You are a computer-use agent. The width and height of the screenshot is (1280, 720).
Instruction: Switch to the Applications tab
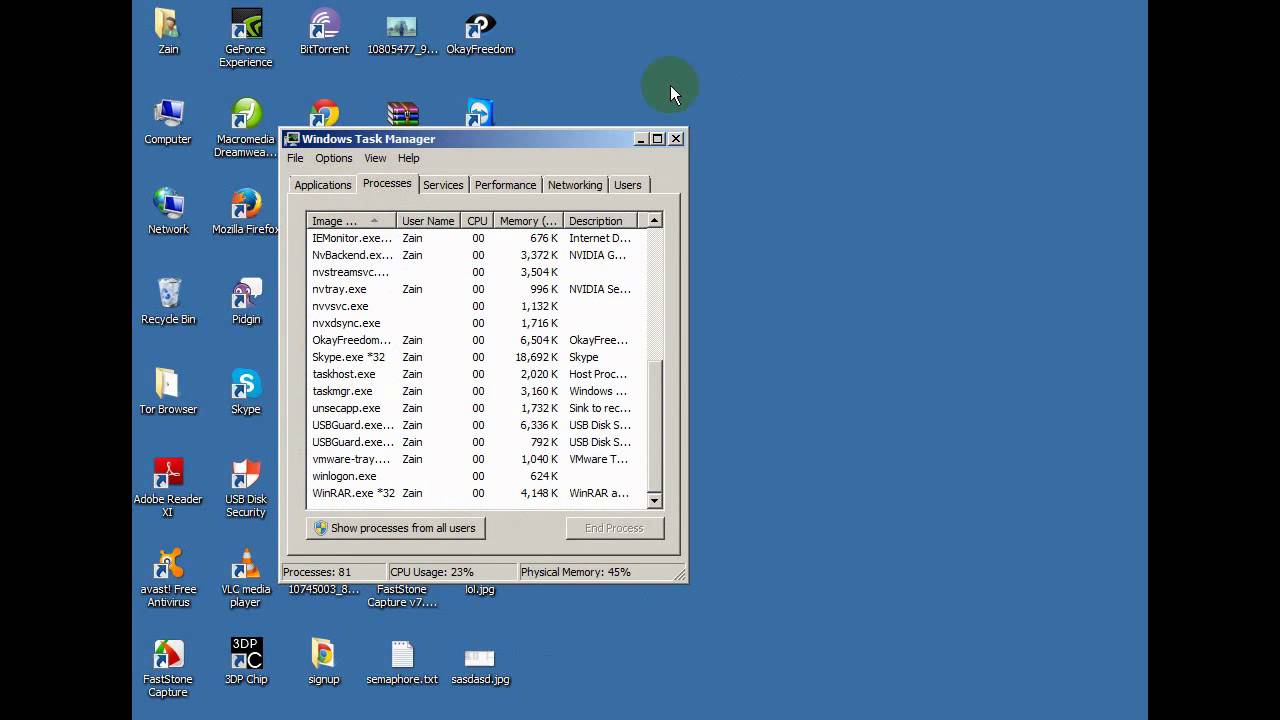pyautogui.click(x=322, y=185)
